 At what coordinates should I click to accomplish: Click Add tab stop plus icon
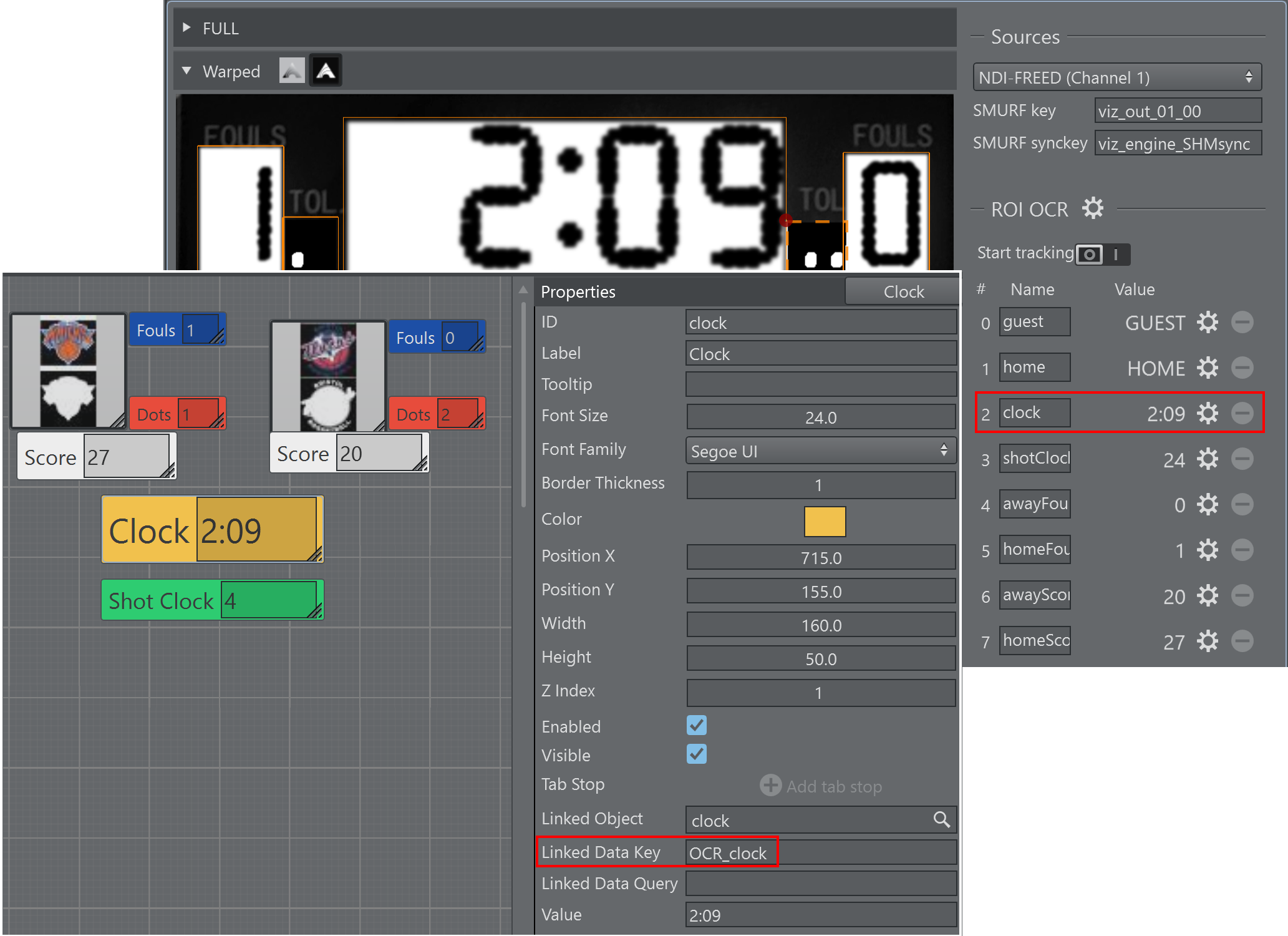pos(771,786)
